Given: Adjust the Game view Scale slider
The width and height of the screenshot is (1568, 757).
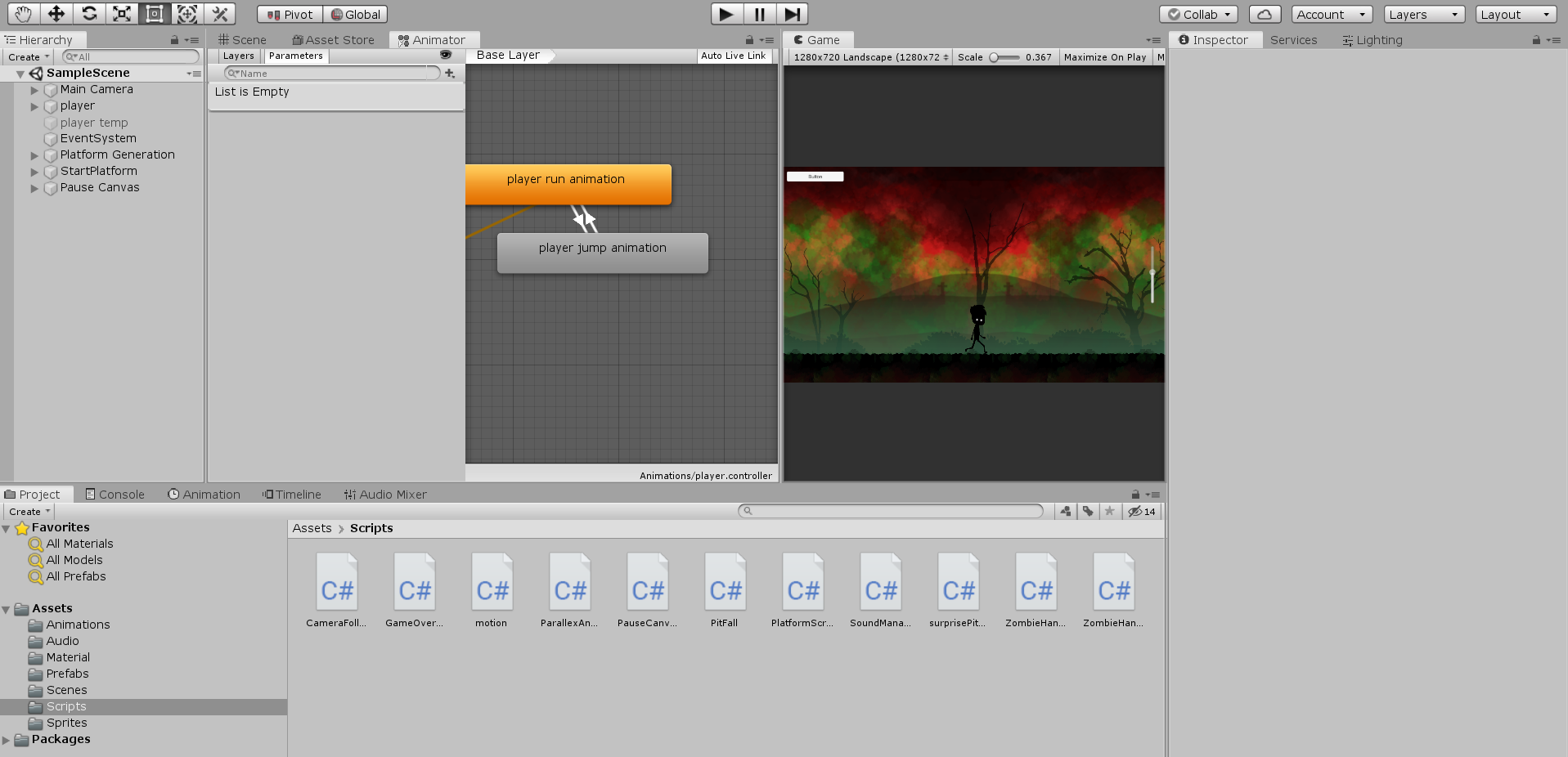Looking at the screenshot, I should [1004, 57].
